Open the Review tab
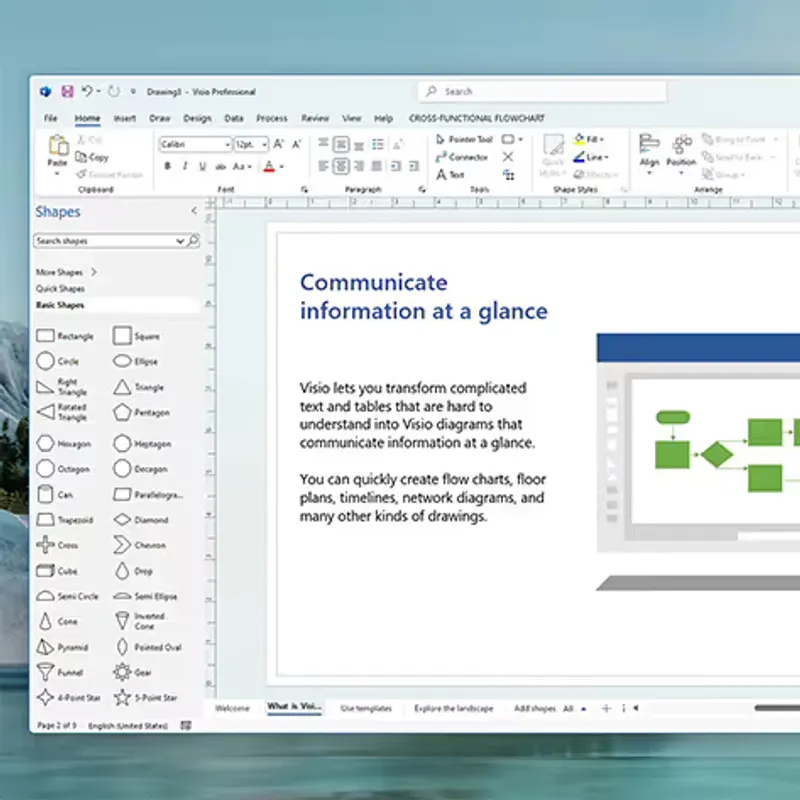 point(315,118)
